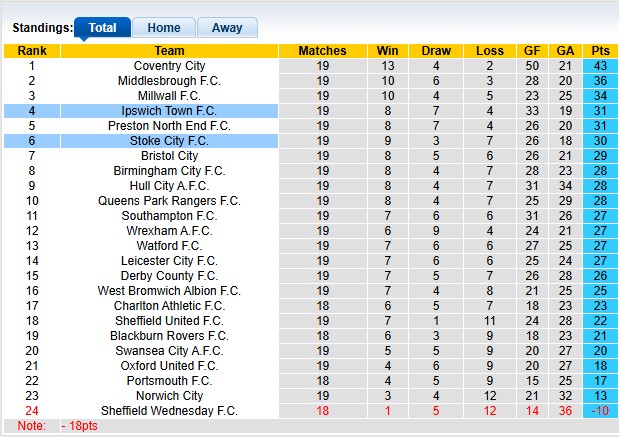This screenshot has height=437, width=619.
Task: Open Middlesbrough F.C. team page
Action: (169, 81)
